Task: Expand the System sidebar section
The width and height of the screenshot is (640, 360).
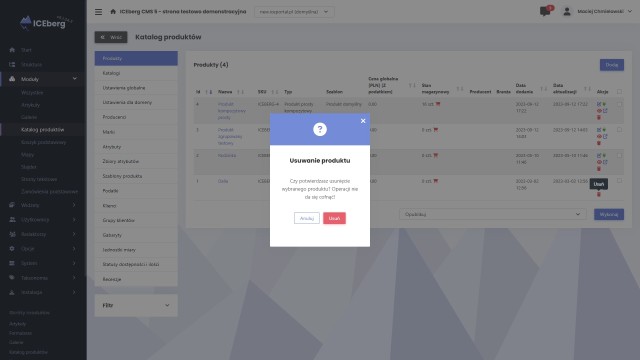Action: click(43, 263)
